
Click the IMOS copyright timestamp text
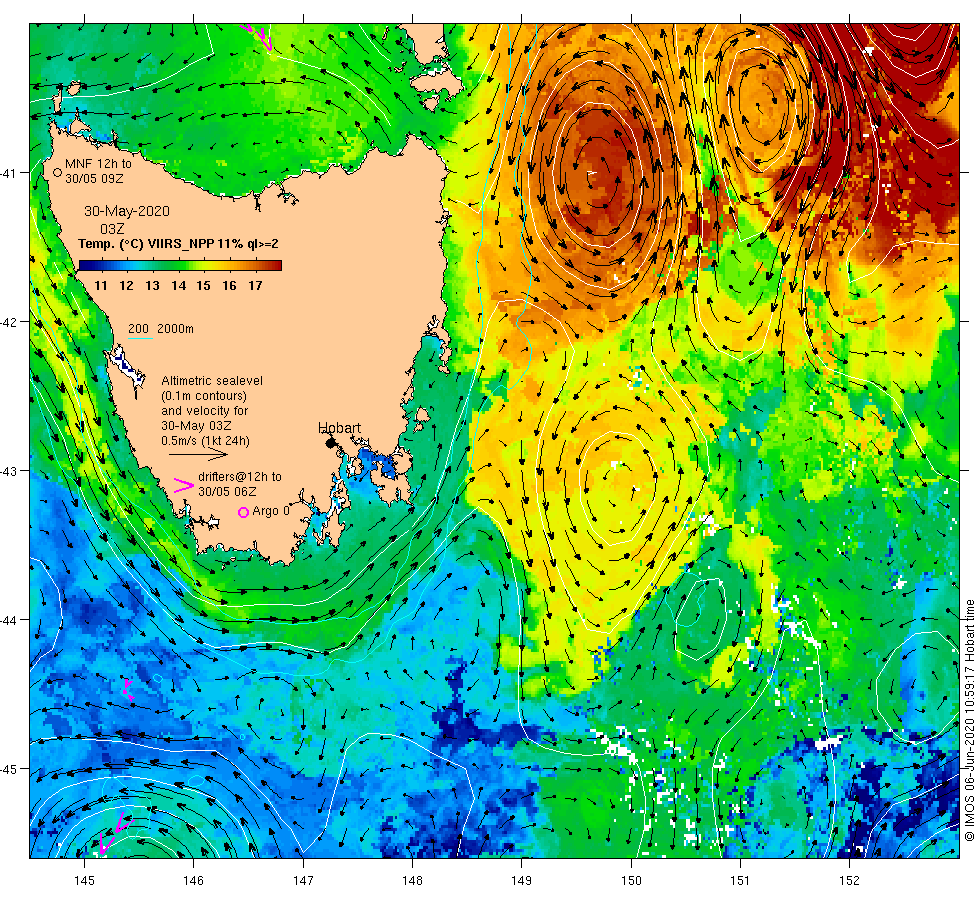[x=969, y=720]
